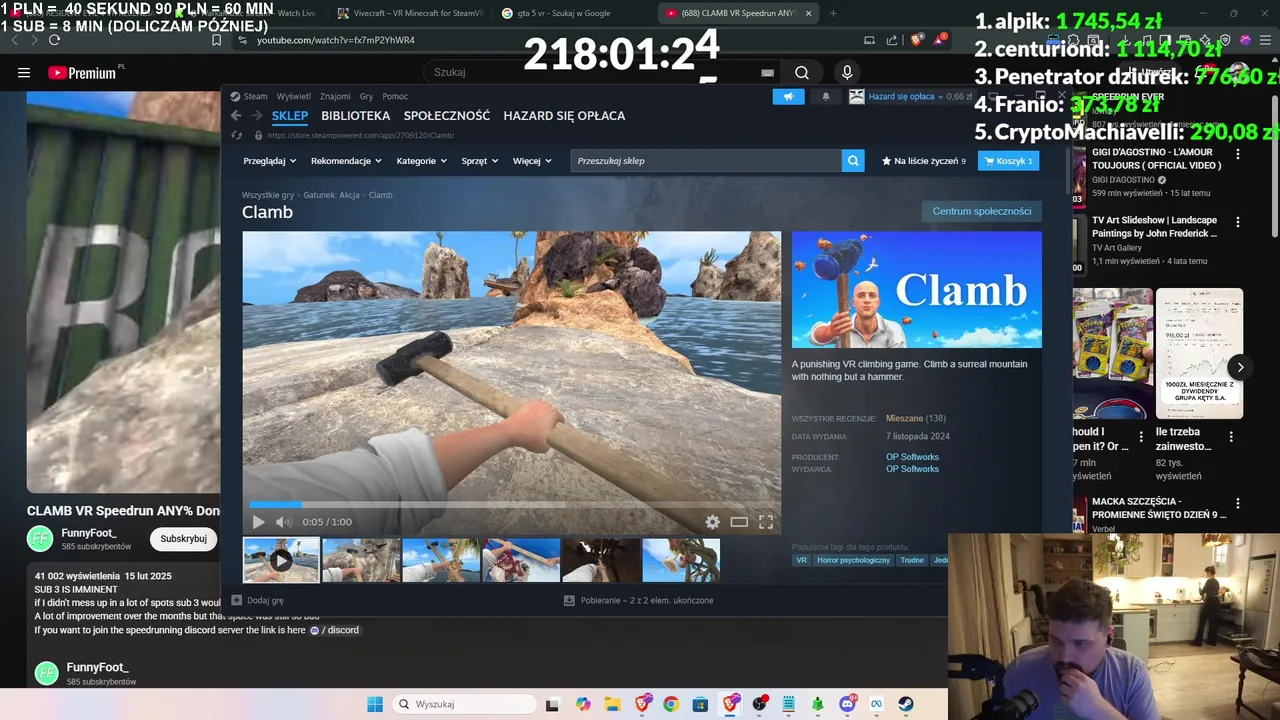Open Hazard się opłaca account dropdown
The height and width of the screenshot is (720, 1280).
[906, 96]
